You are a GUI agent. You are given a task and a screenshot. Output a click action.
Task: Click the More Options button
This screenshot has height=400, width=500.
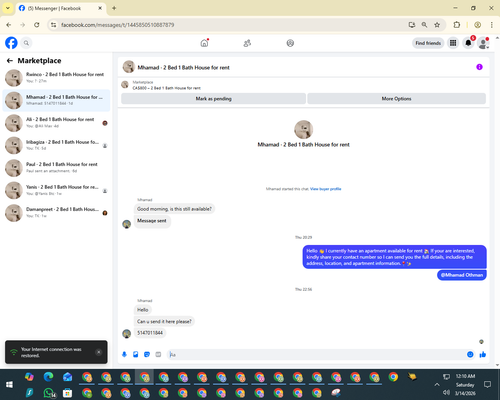(396, 99)
